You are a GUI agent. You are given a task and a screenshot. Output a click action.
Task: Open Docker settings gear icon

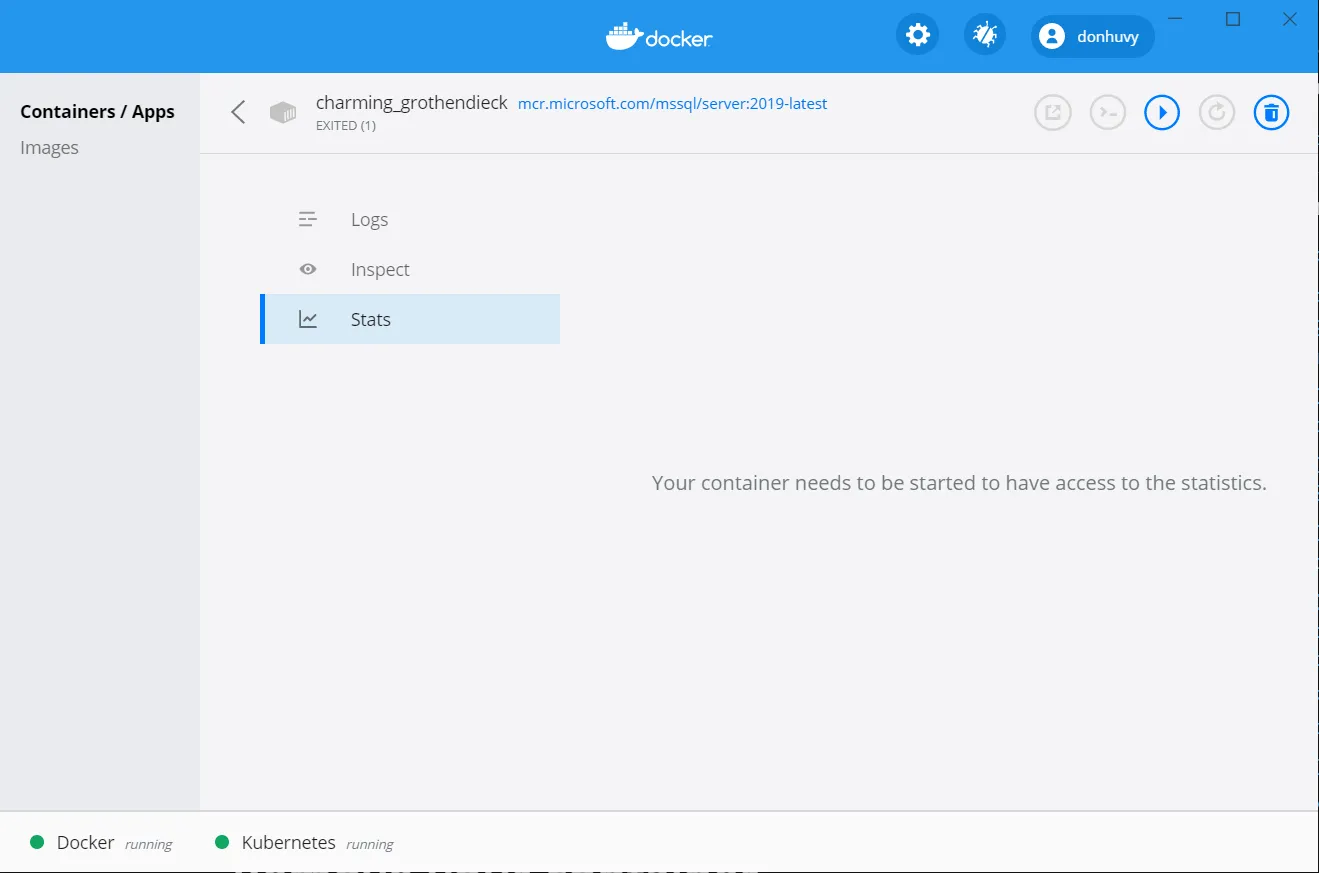pyautogui.click(x=917, y=36)
